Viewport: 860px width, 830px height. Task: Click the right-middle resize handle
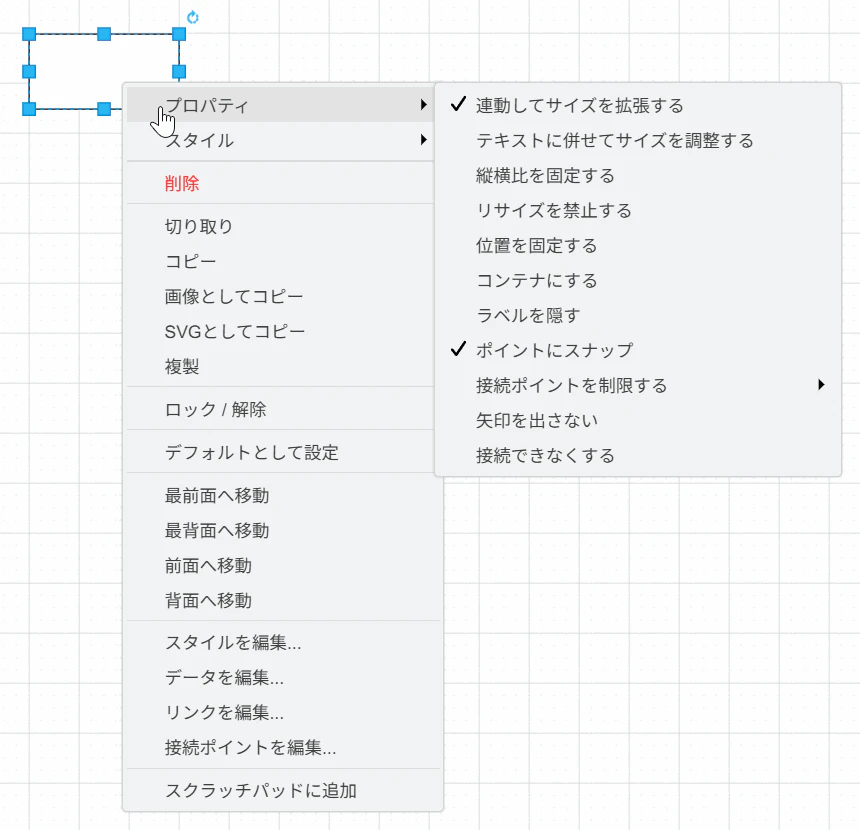(x=179, y=71)
